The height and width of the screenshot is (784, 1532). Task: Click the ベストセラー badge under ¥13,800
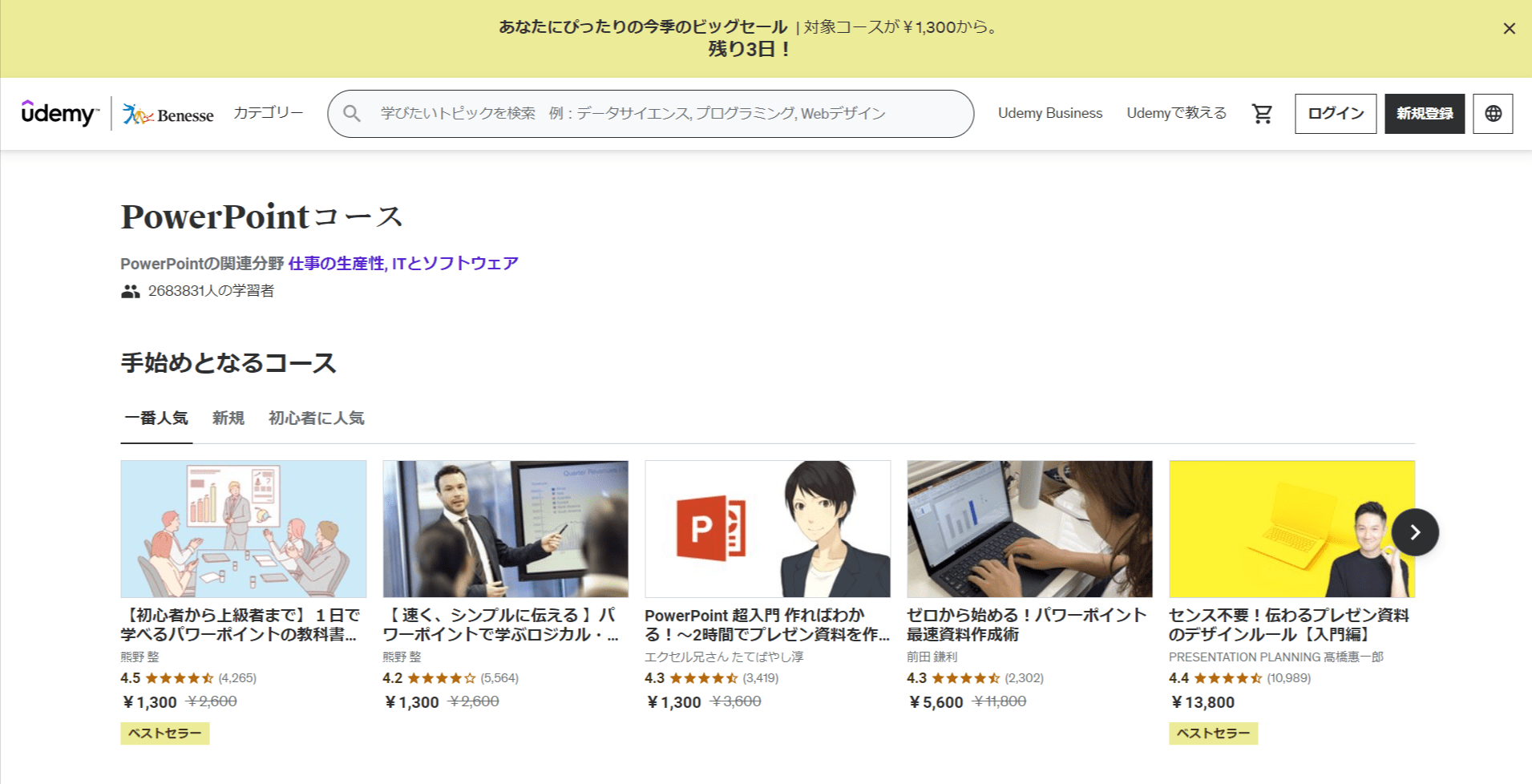1213,733
